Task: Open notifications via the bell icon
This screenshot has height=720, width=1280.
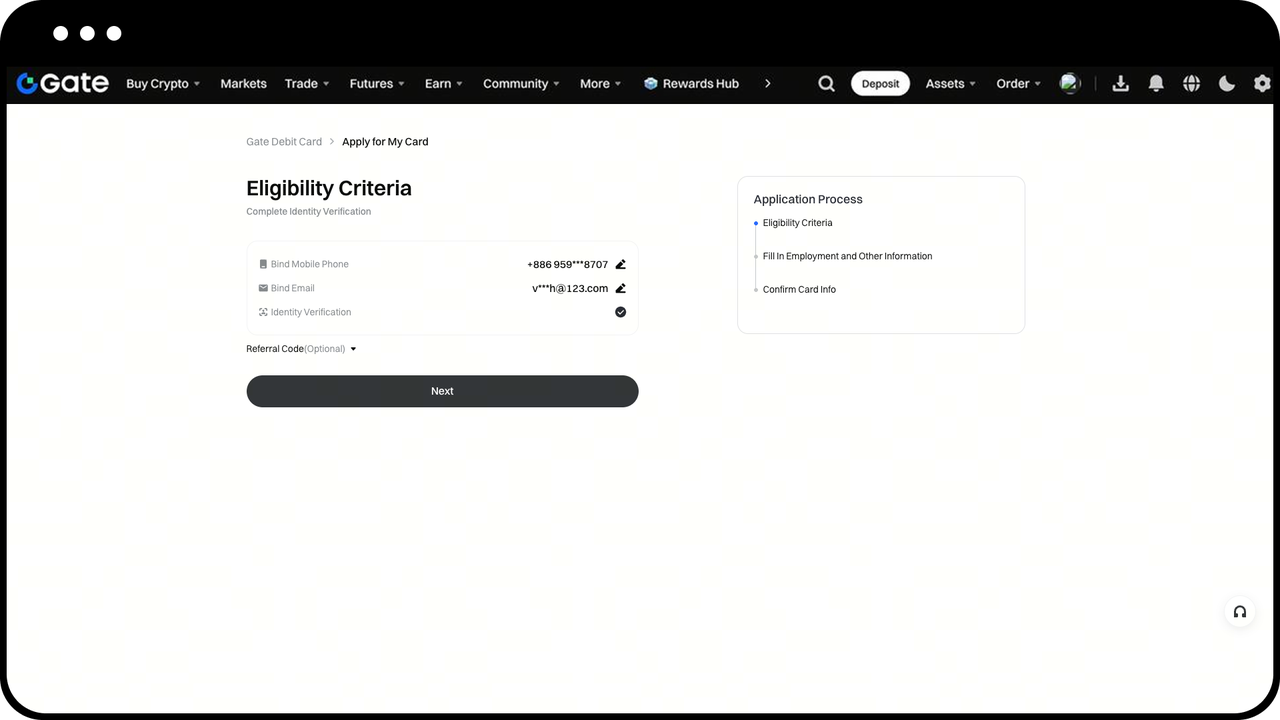Action: 1156,83
